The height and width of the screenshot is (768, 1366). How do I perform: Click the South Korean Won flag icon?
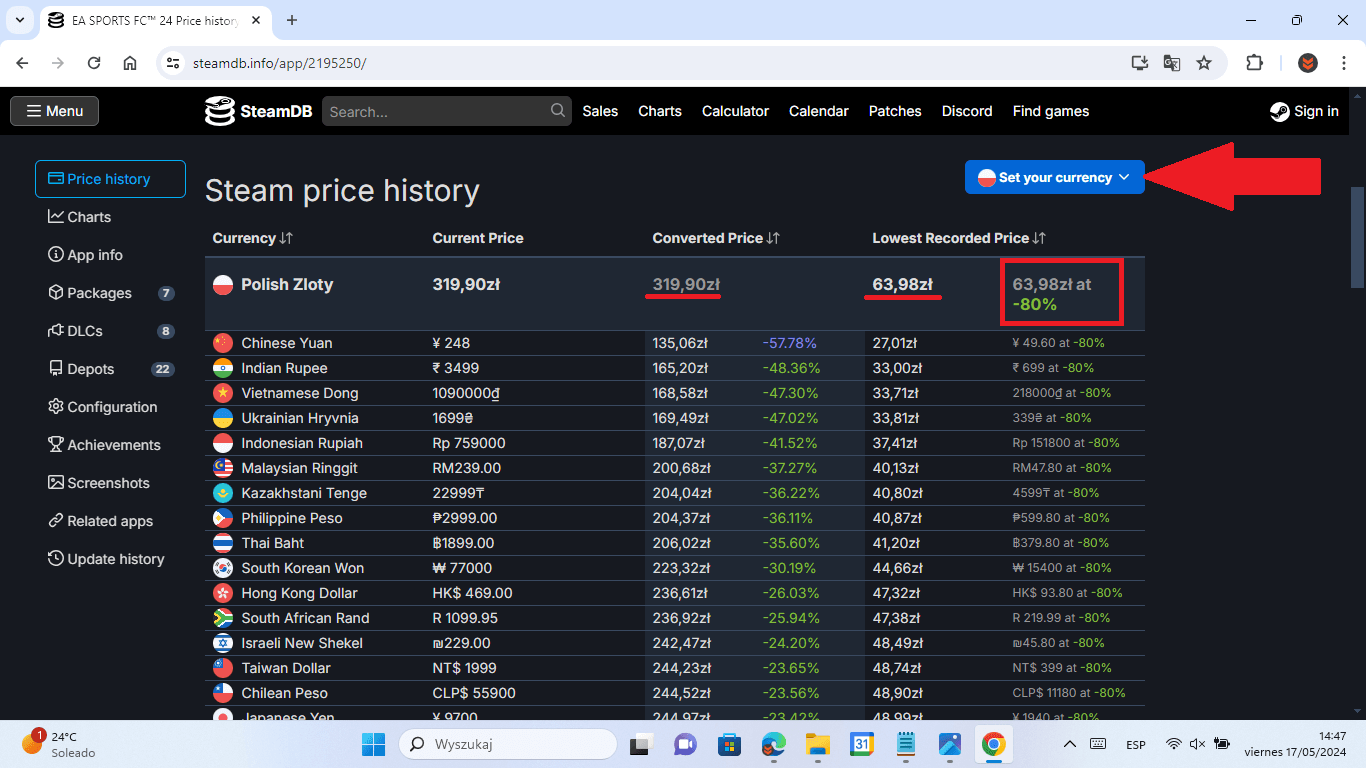click(x=223, y=568)
